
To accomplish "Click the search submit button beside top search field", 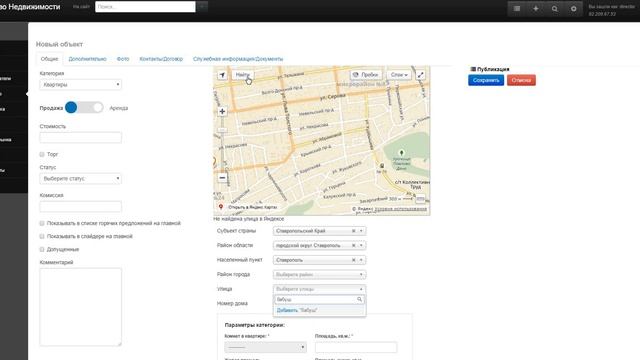I will point(202,7).
